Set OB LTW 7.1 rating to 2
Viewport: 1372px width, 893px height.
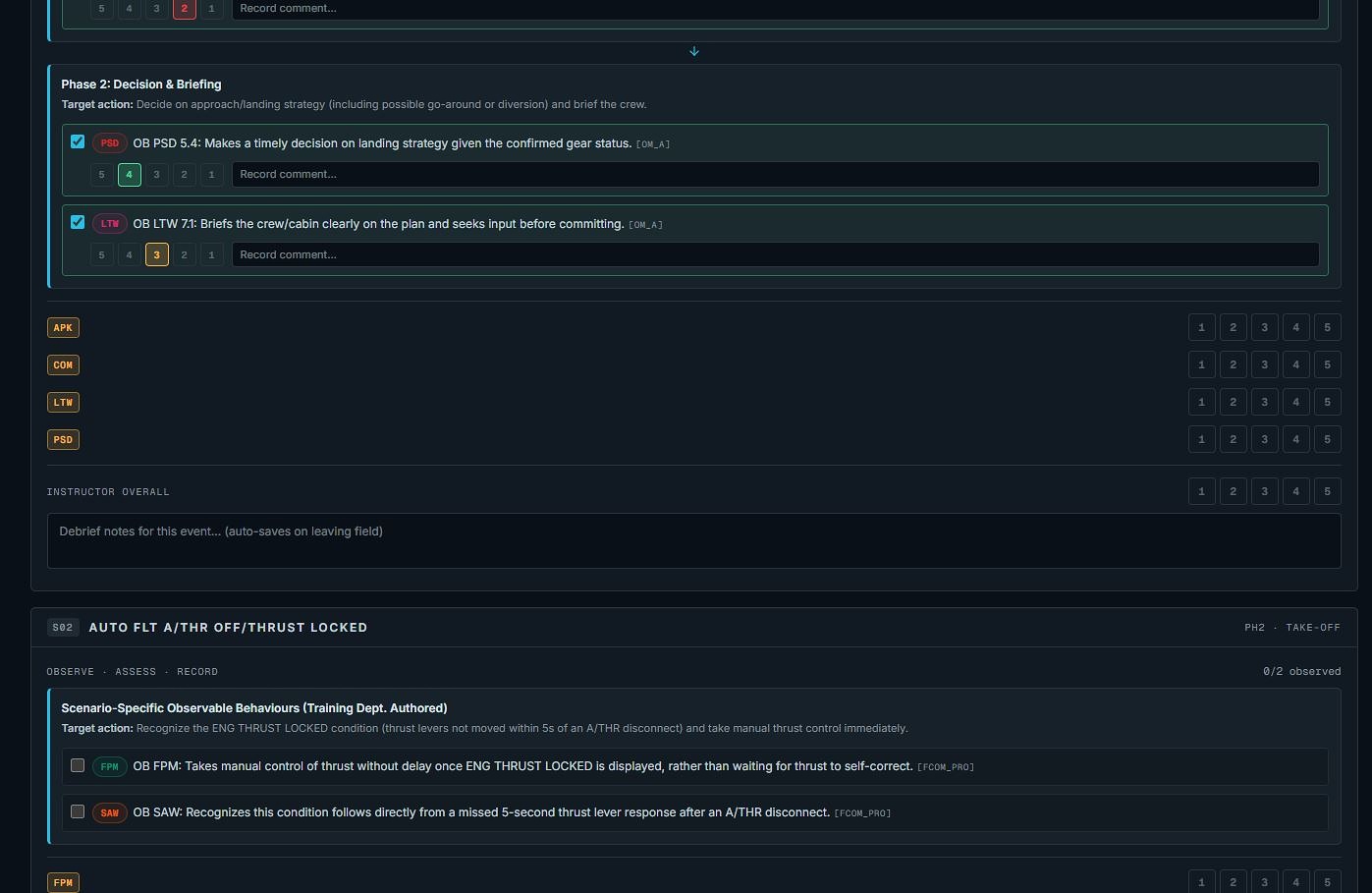(x=184, y=255)
